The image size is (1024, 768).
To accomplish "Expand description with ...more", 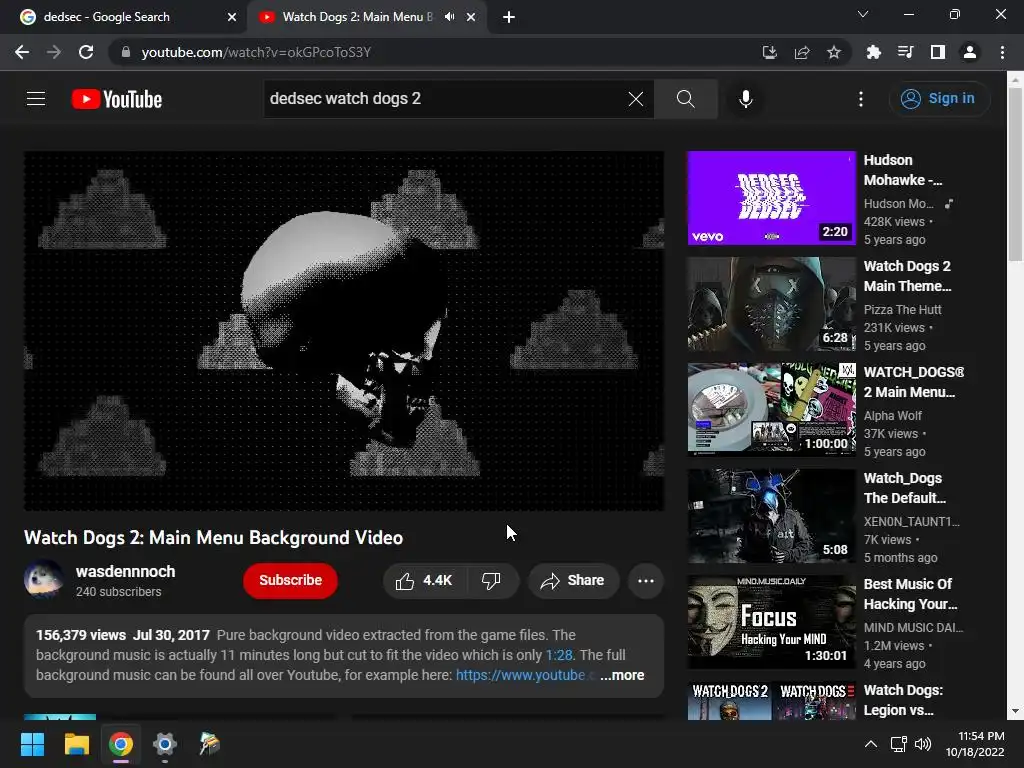I will [x=622, y=675].
